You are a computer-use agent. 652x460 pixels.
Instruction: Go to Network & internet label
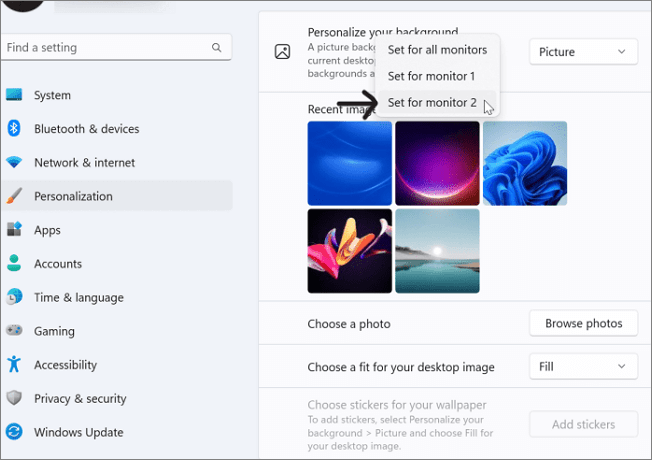84,163
